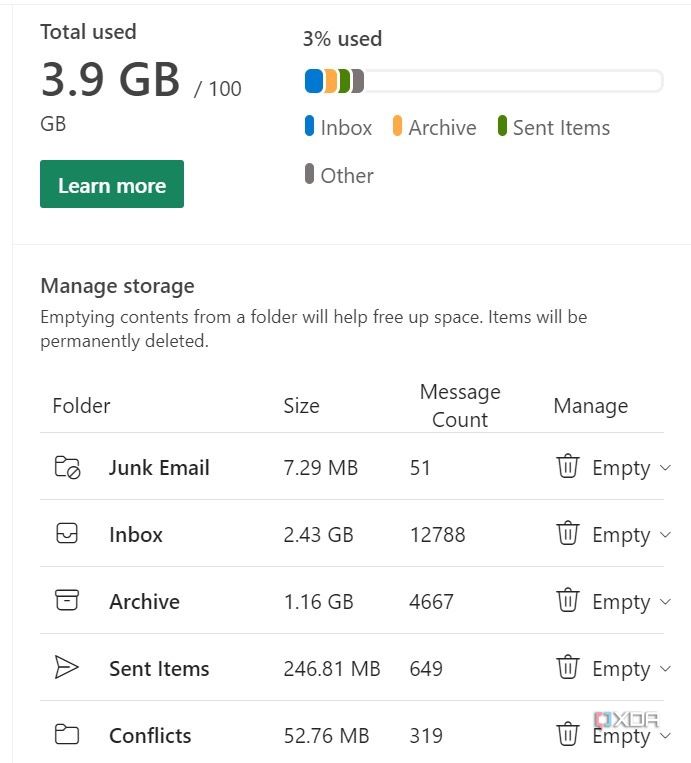Click the trash icon for Archive
Viewport: 691px width, 763px height.
[x=568, y=600]
